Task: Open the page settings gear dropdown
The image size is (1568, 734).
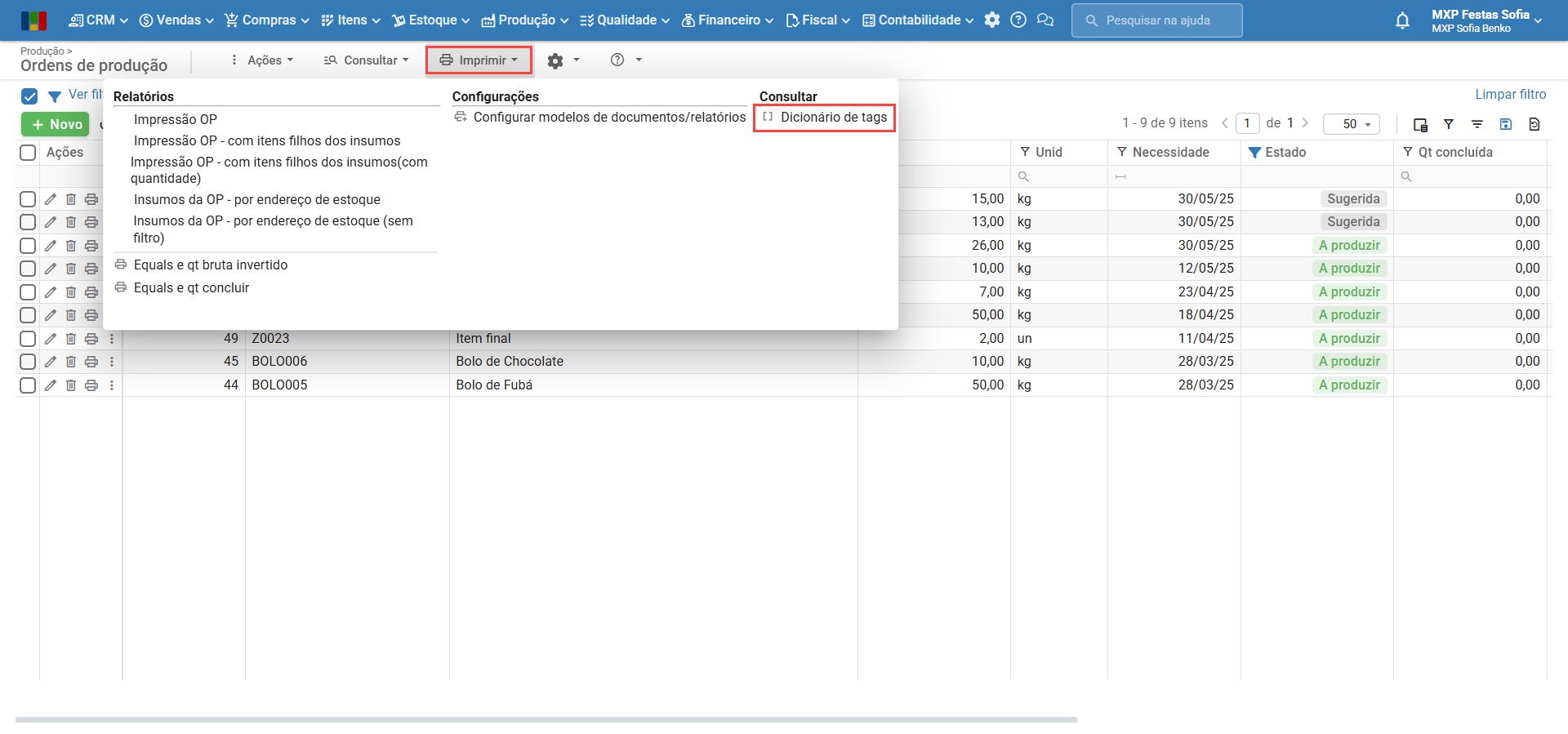Action: [563, 60]
